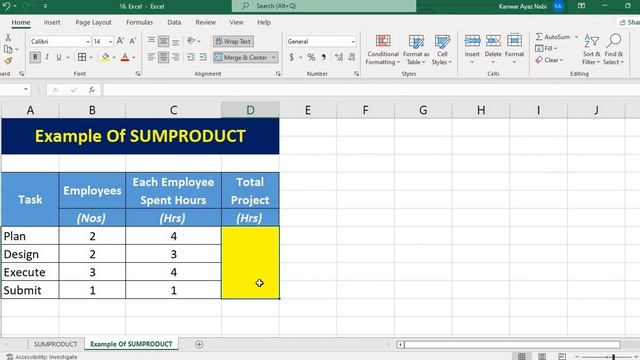
Task: Open the Data tab
Action: tap(174, 22)
